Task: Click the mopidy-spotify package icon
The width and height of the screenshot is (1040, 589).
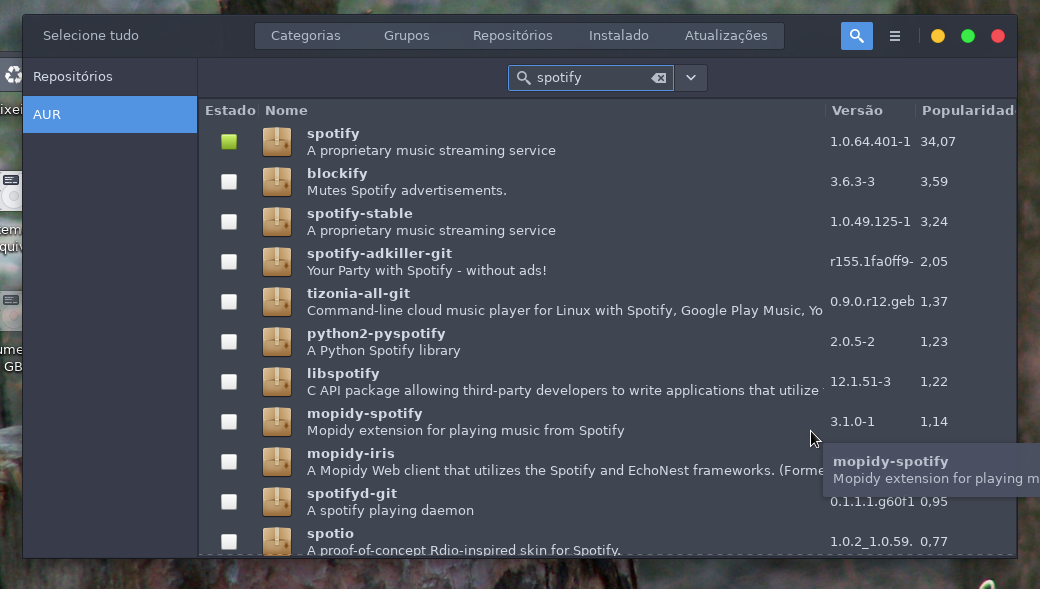Action: click(277, 421)
